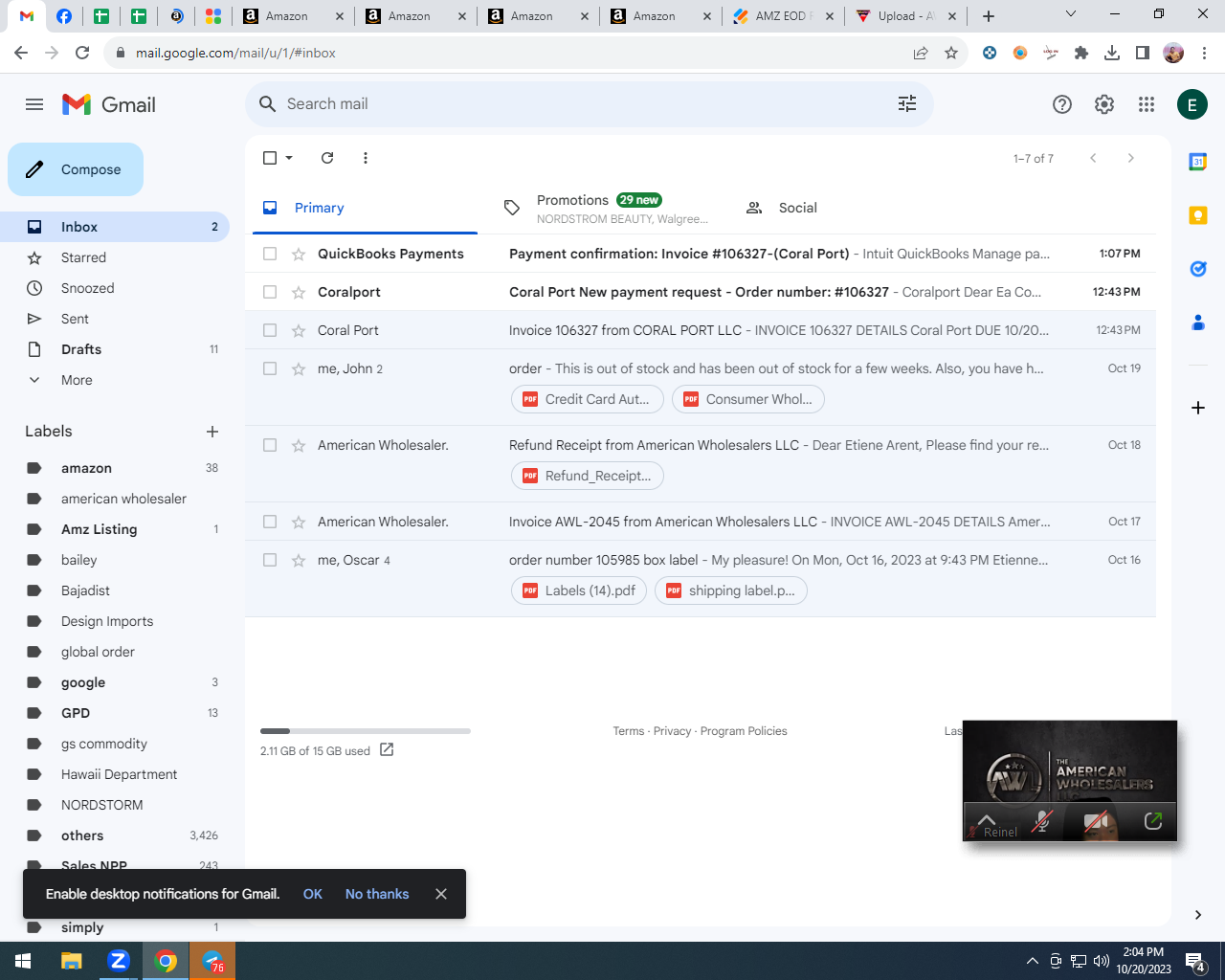Bookmark this page star icon
Image resolution: width=1225 pixels, height=980 pixels.
tap(951, 53)
